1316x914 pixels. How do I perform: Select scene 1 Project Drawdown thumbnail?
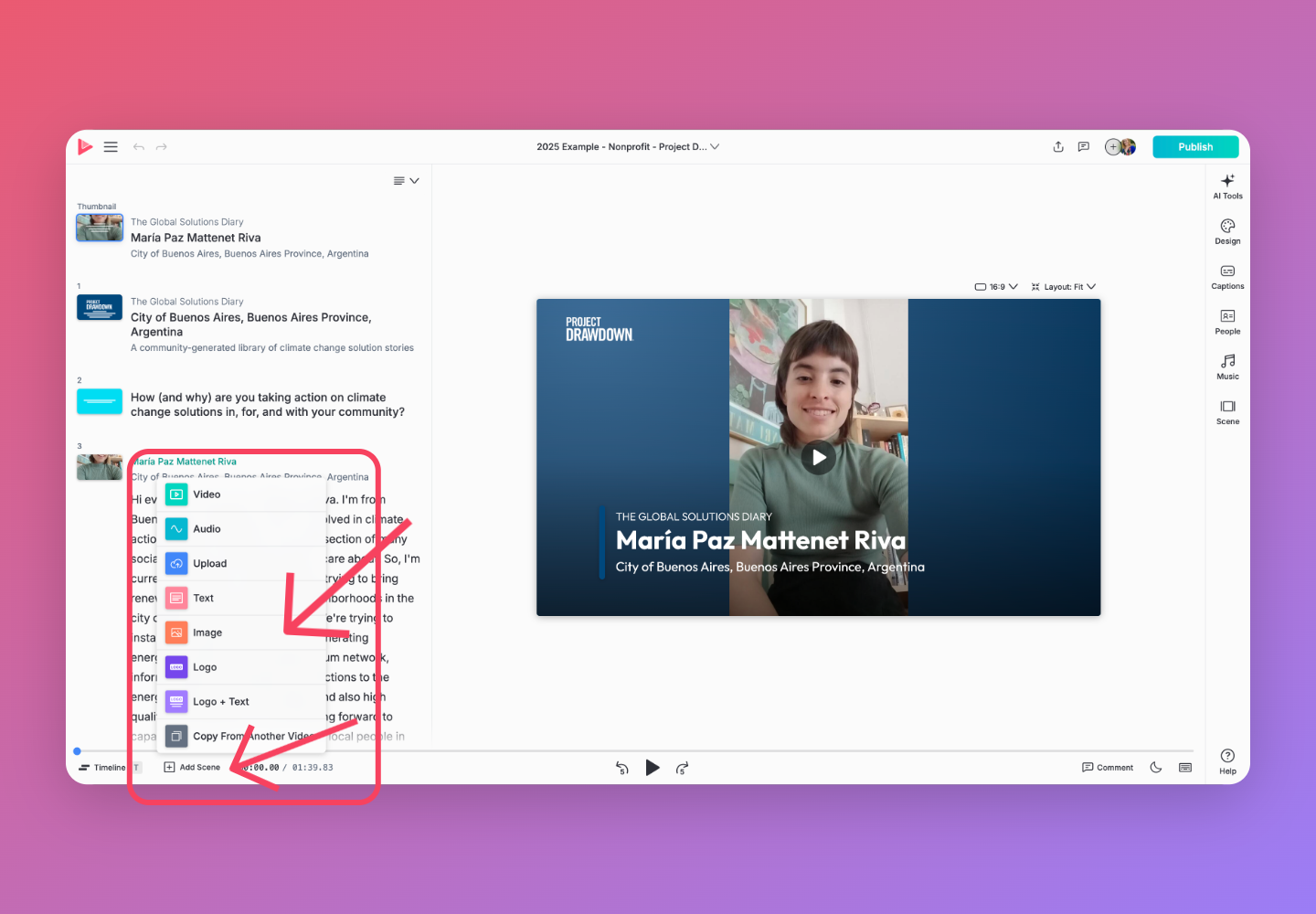100,307
